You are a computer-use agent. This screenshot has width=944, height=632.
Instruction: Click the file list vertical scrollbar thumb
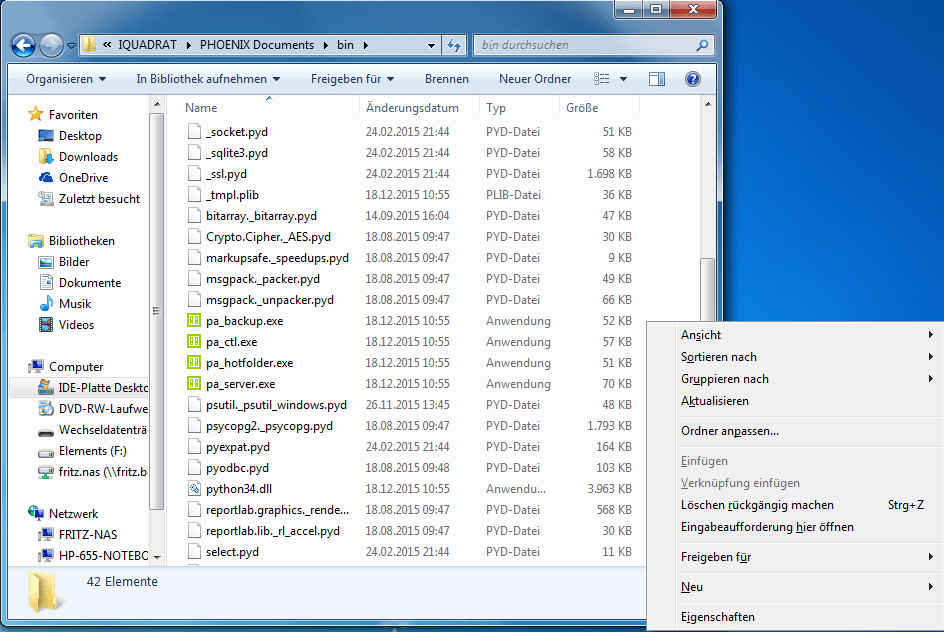click(x=707, y=290)
